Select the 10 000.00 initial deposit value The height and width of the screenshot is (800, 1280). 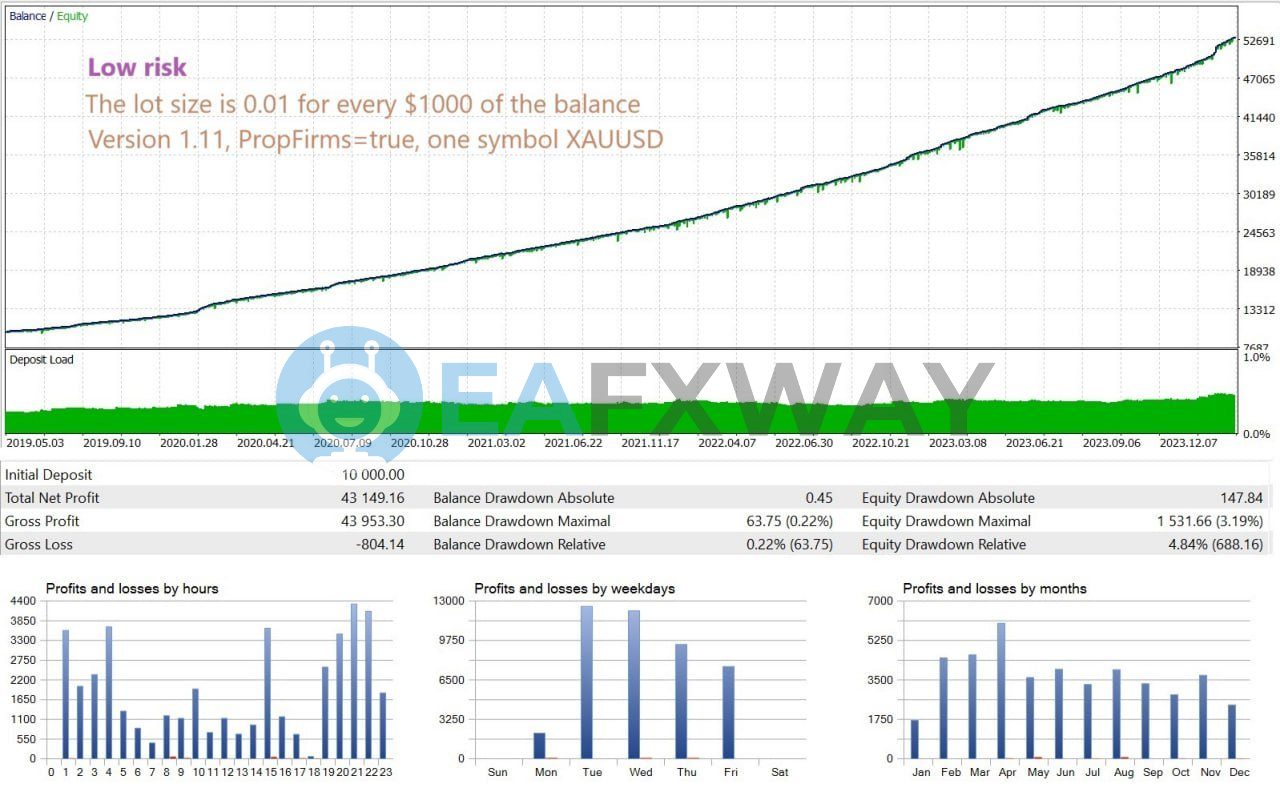pyautogui.click(x=372, y=475)
